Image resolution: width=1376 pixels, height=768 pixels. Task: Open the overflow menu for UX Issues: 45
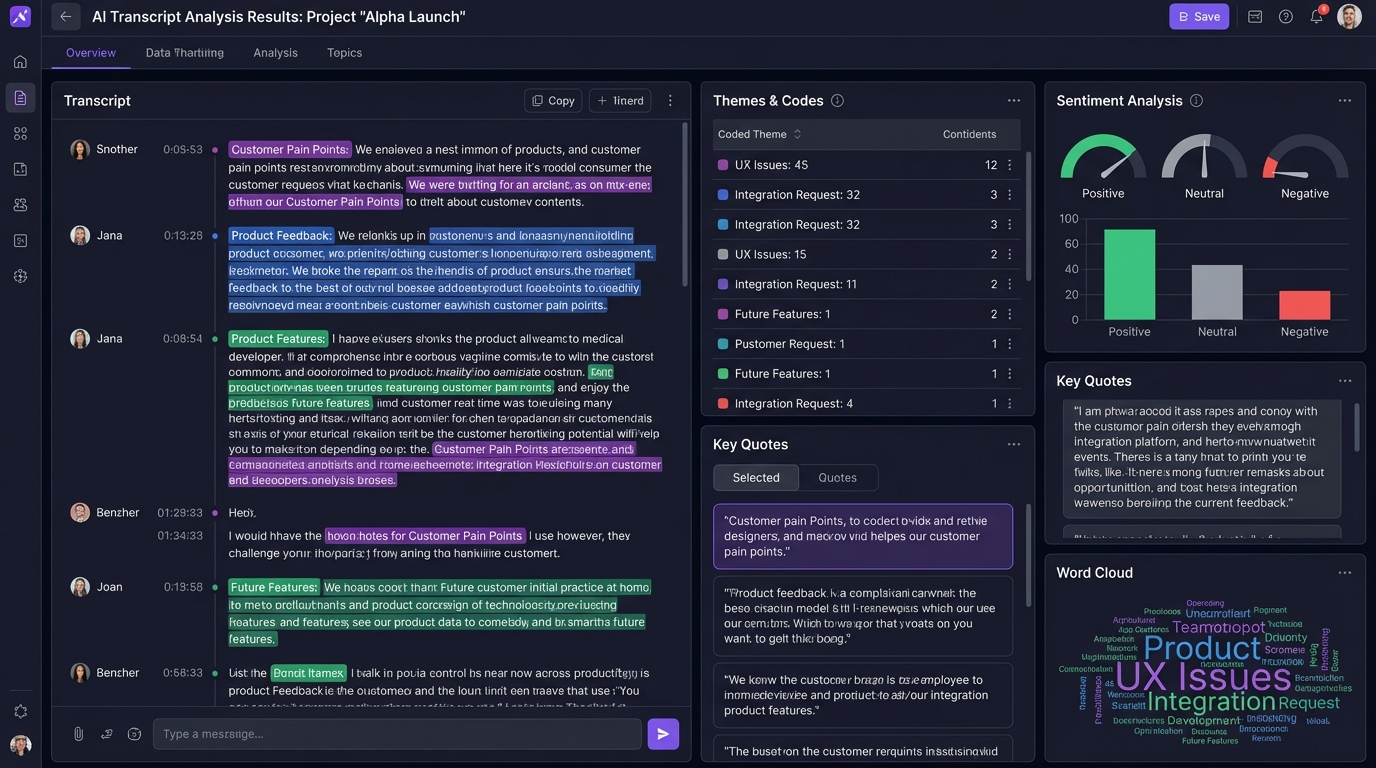1007,164
